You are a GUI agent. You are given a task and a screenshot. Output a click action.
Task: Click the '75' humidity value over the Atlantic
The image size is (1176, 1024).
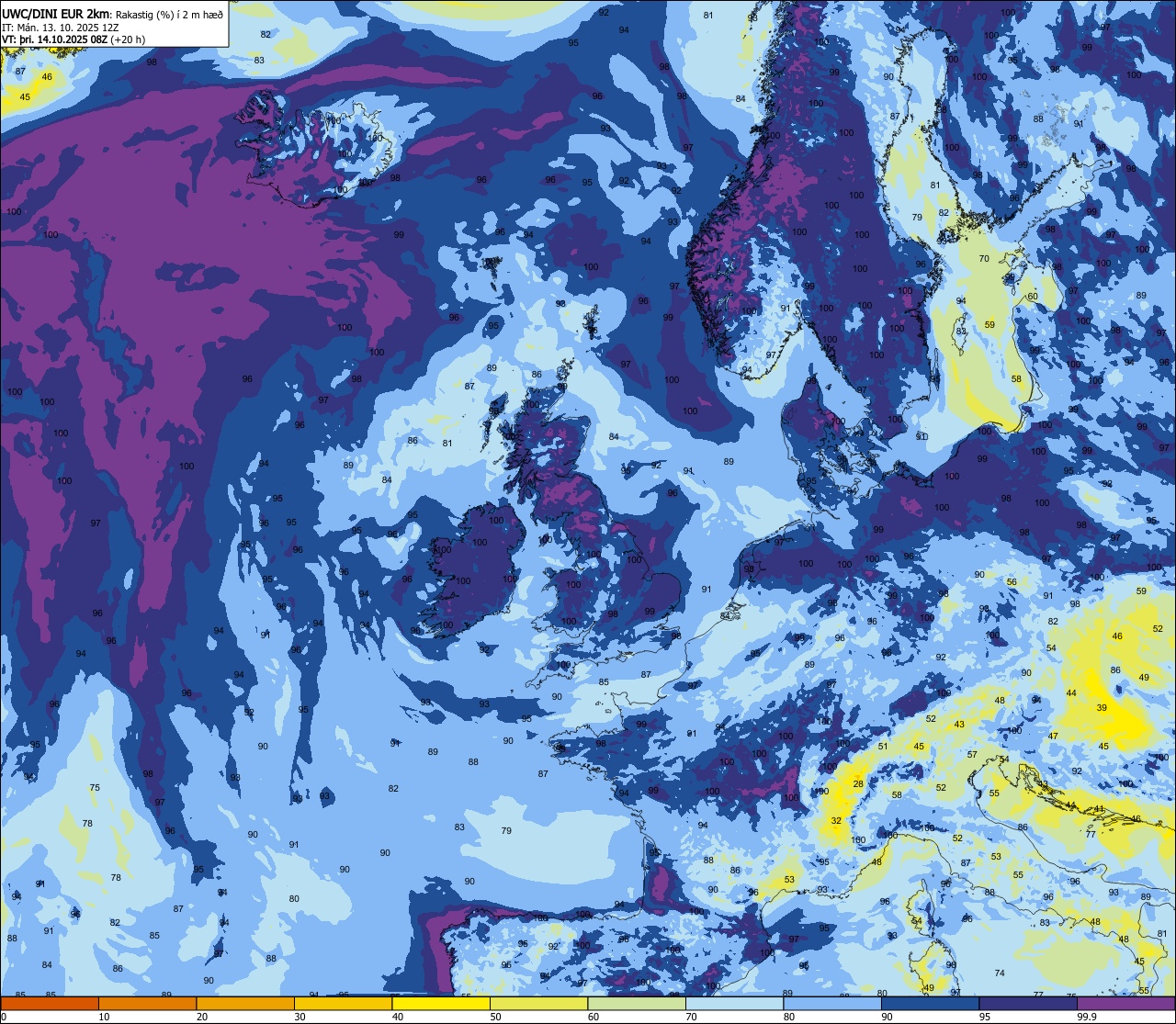tap(95, 788)
